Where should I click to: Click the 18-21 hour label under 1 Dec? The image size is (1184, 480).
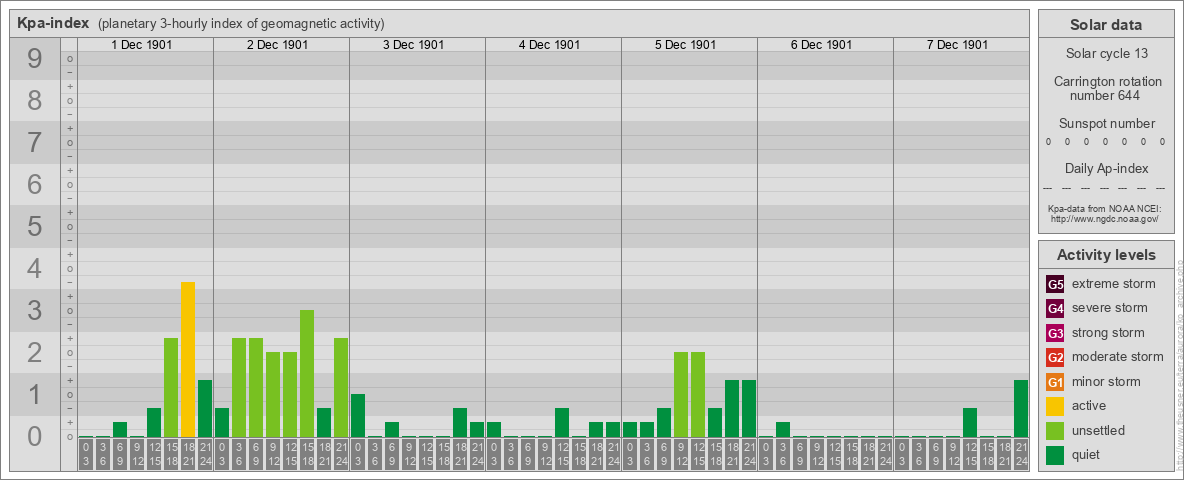coord(188,454)
